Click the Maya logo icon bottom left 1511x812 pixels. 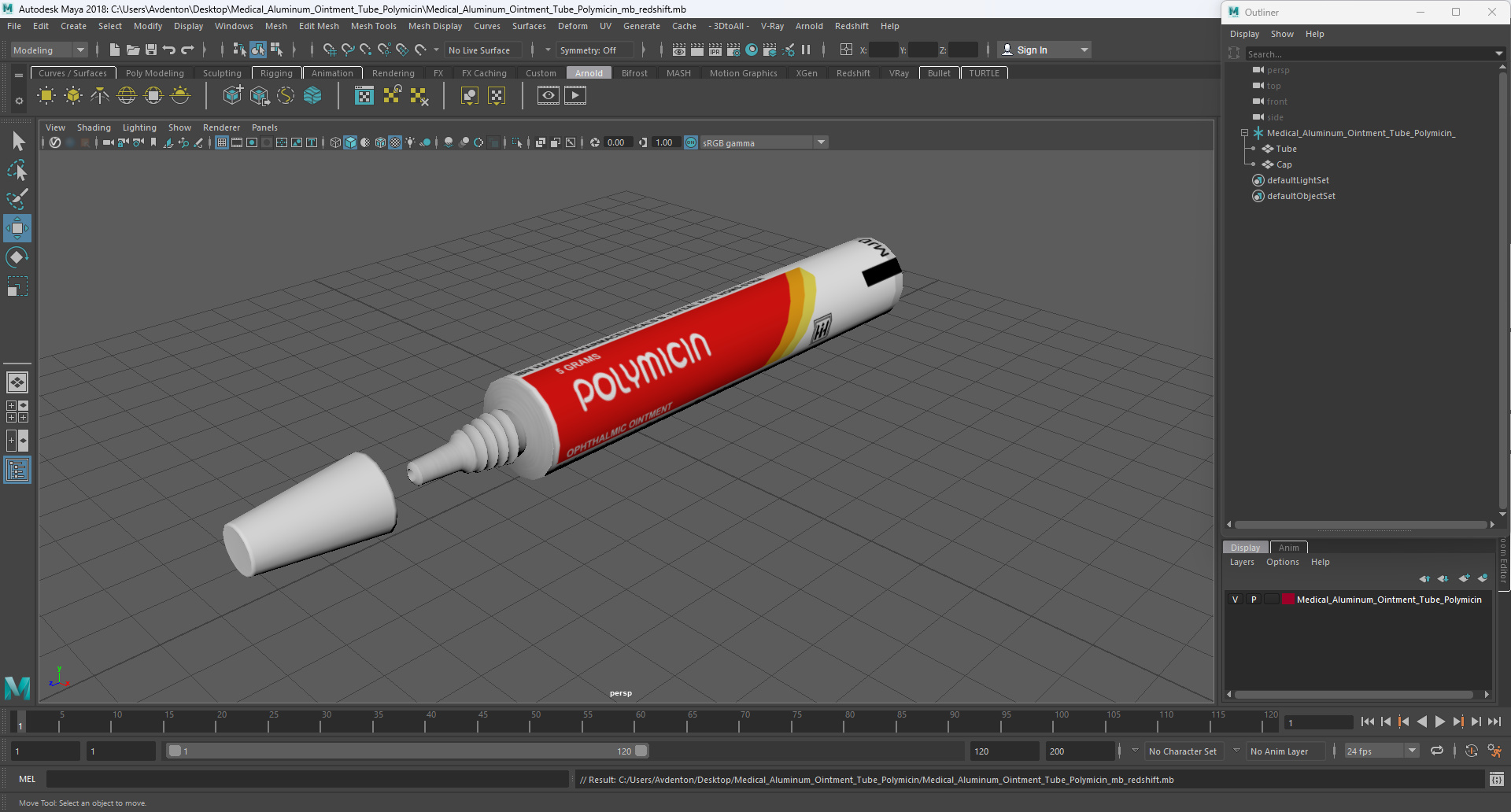17,688
